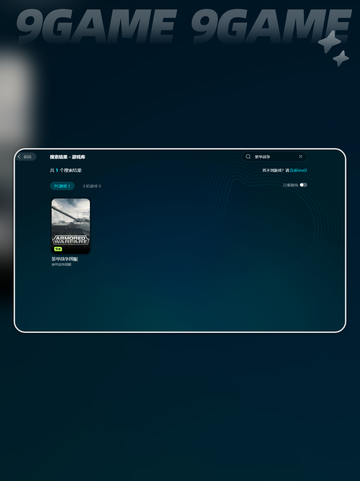The width and height of the screenshot is (360, 481).
Task: Clear the search text with the X icon
Action: point(301,156)
